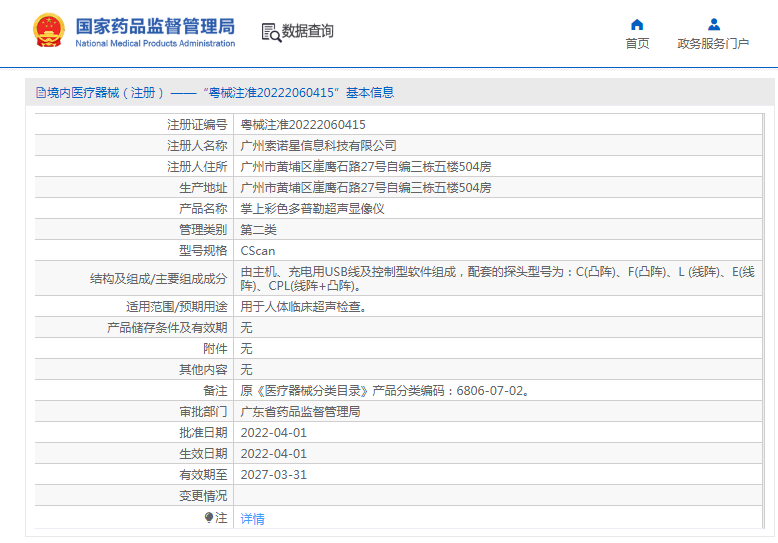
Task: Open the 数据查询 search icon
Action: 271,32
